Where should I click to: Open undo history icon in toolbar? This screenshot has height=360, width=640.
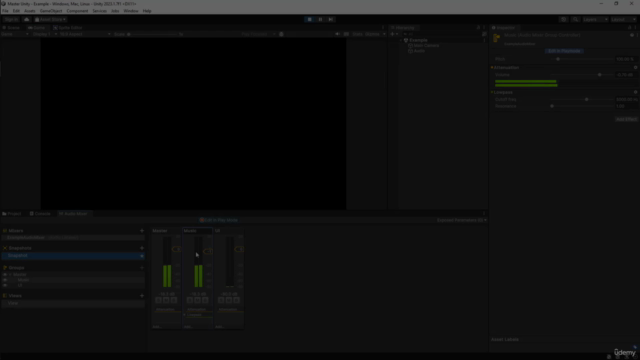coord(563,19)
